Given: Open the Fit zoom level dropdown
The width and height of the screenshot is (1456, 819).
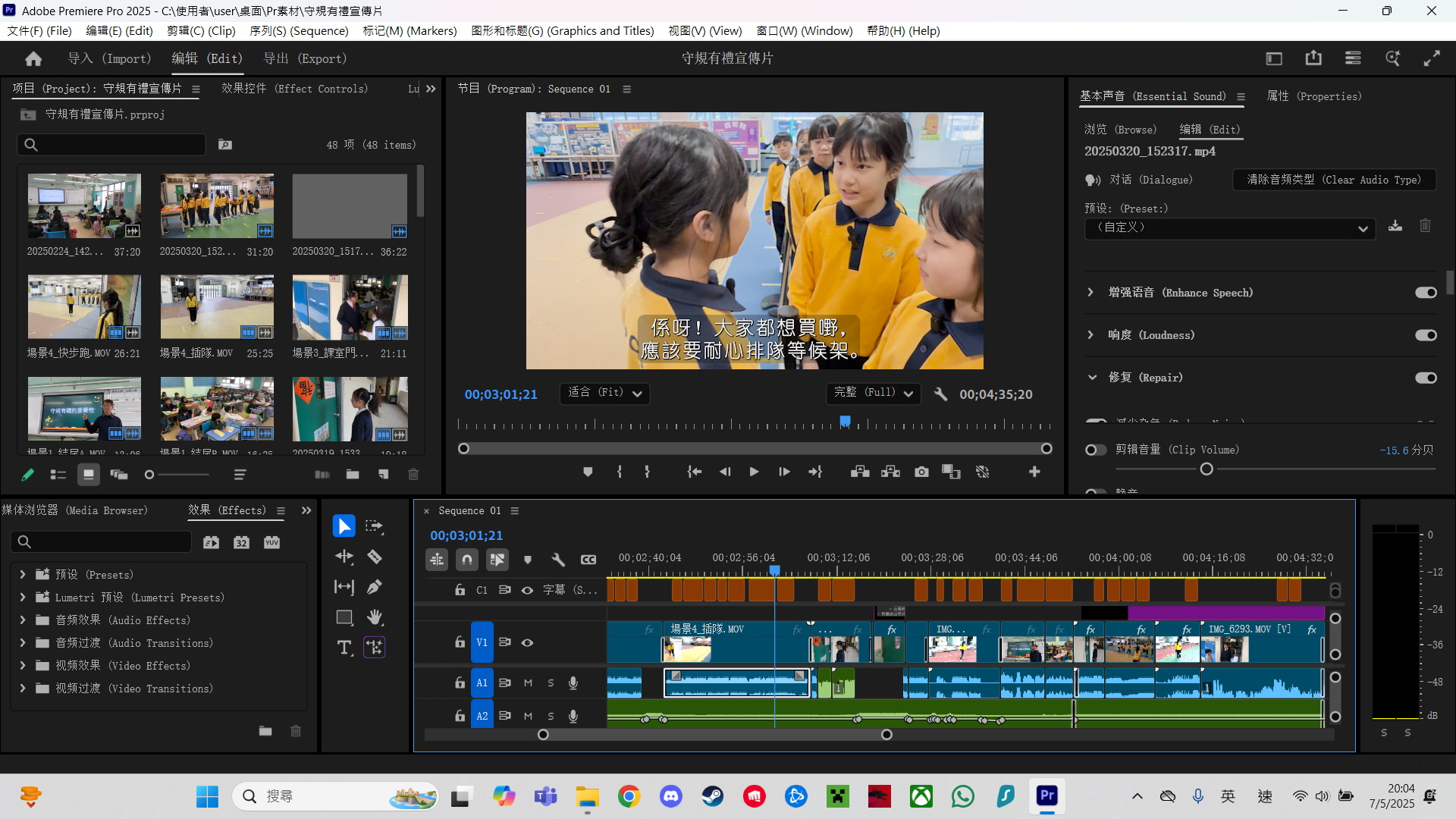Looking at the screenshot, I should (x=605, y=393).
